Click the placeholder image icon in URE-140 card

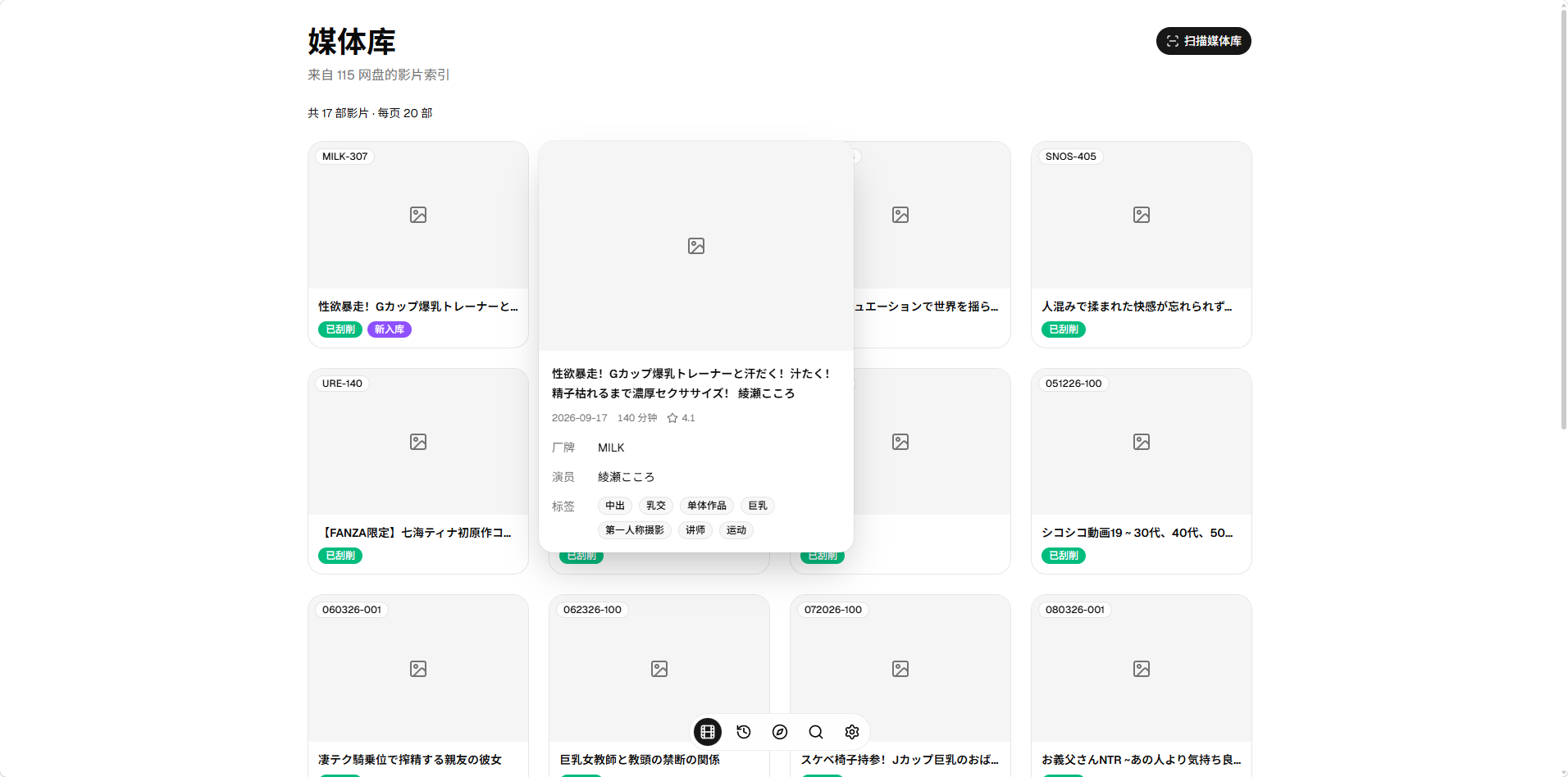418,442
